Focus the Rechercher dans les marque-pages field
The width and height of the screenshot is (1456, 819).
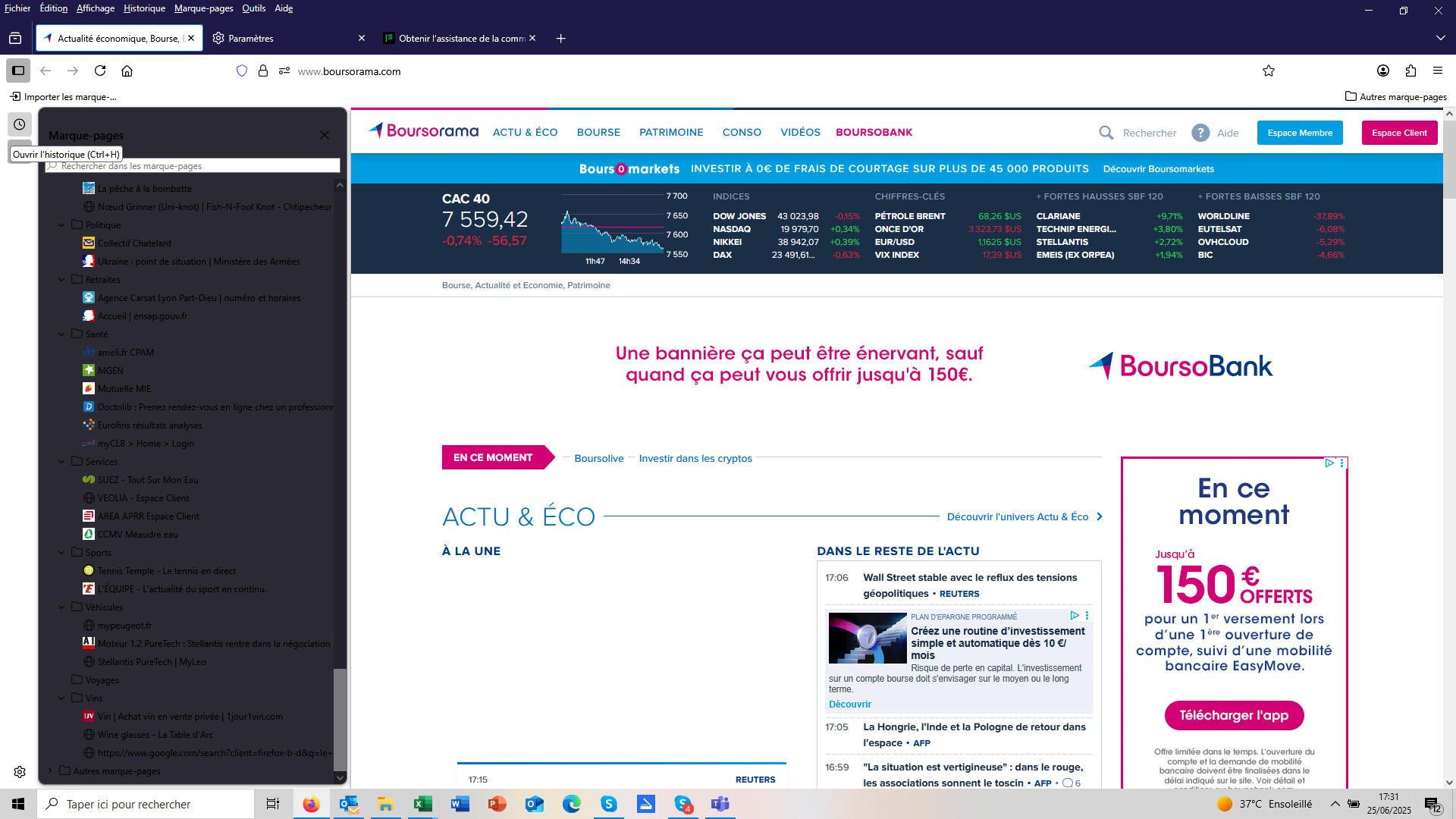pyautogui.click(x=193, y=165)
